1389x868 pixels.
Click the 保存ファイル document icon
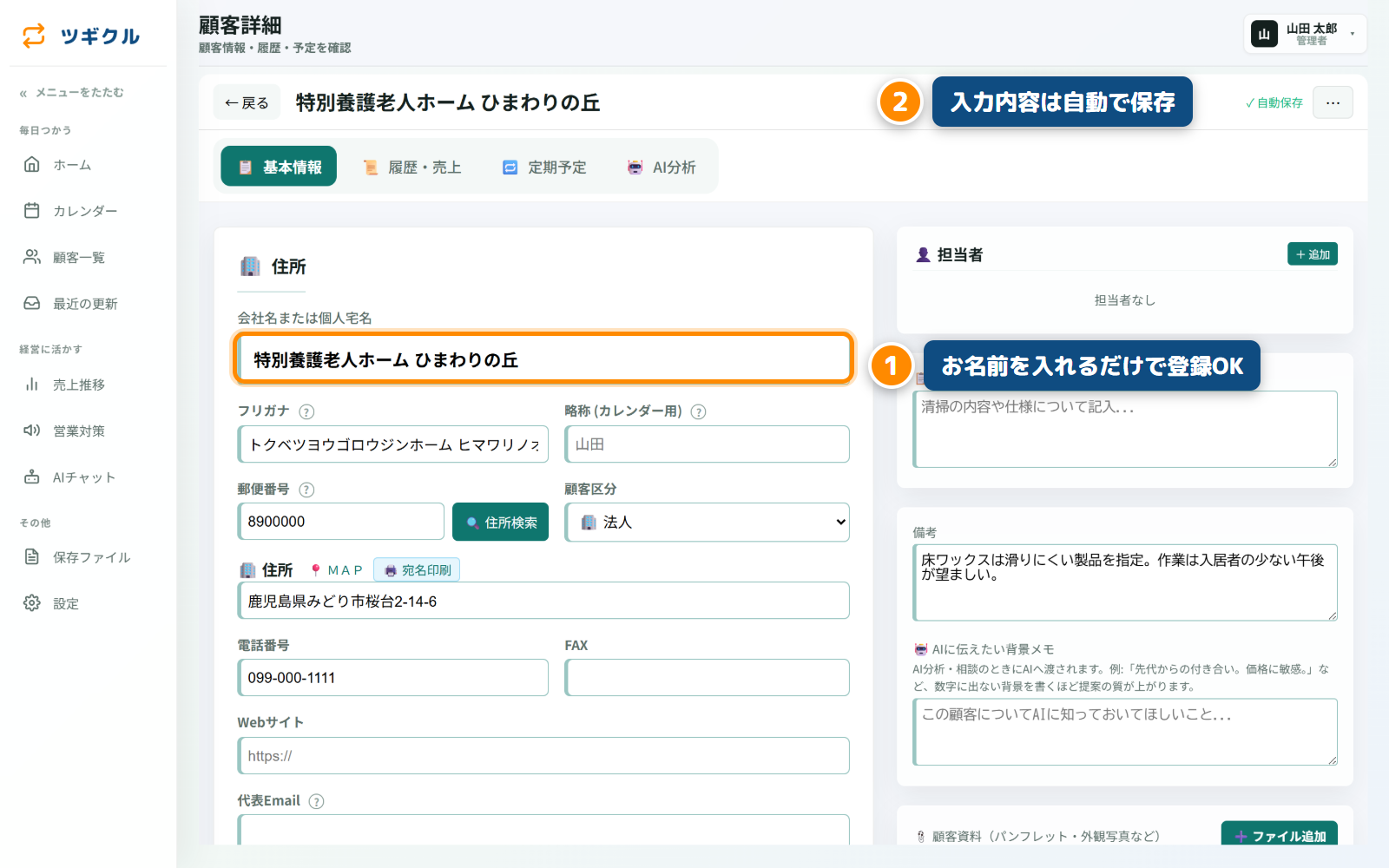pos(32,556)
